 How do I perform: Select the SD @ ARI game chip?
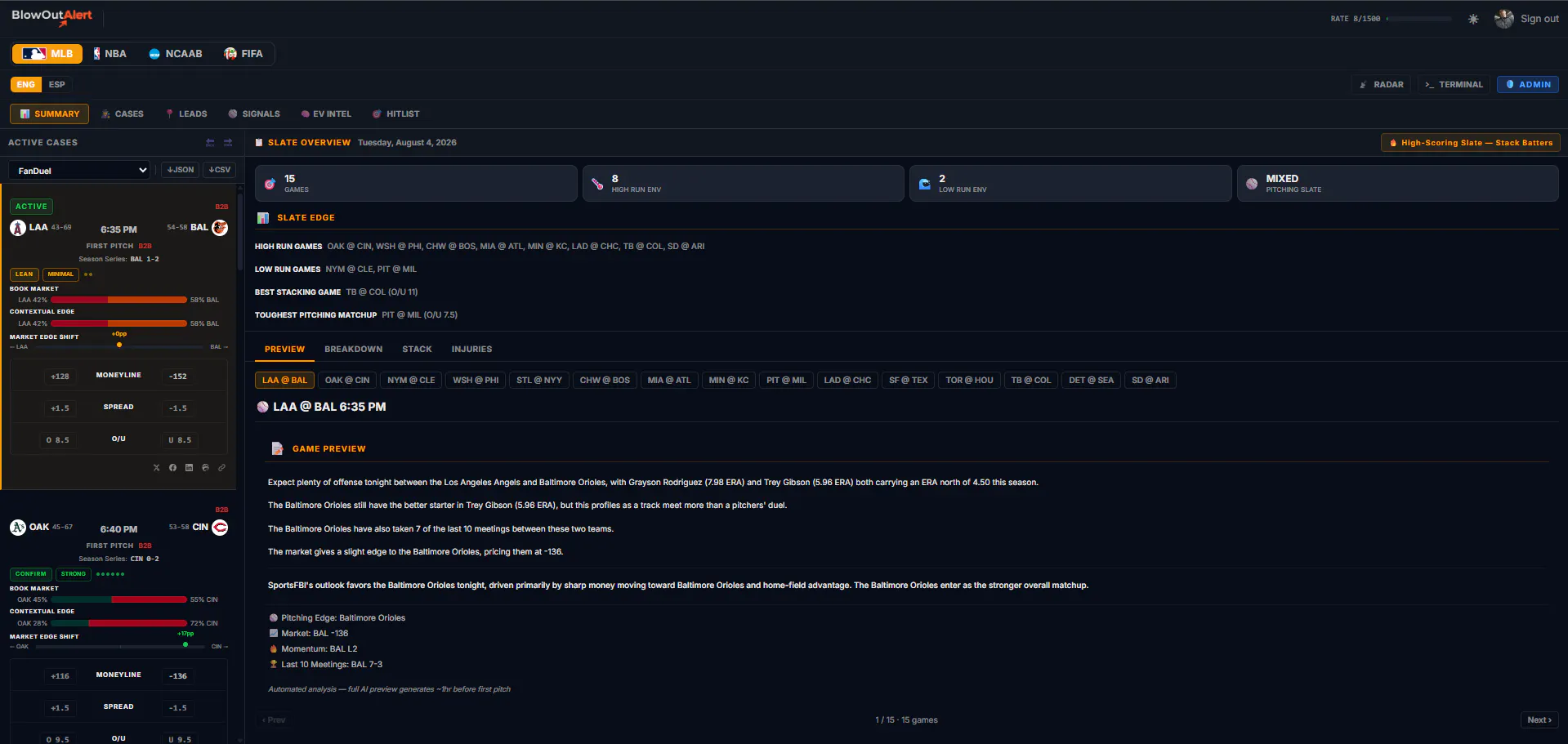point(1150,381)
